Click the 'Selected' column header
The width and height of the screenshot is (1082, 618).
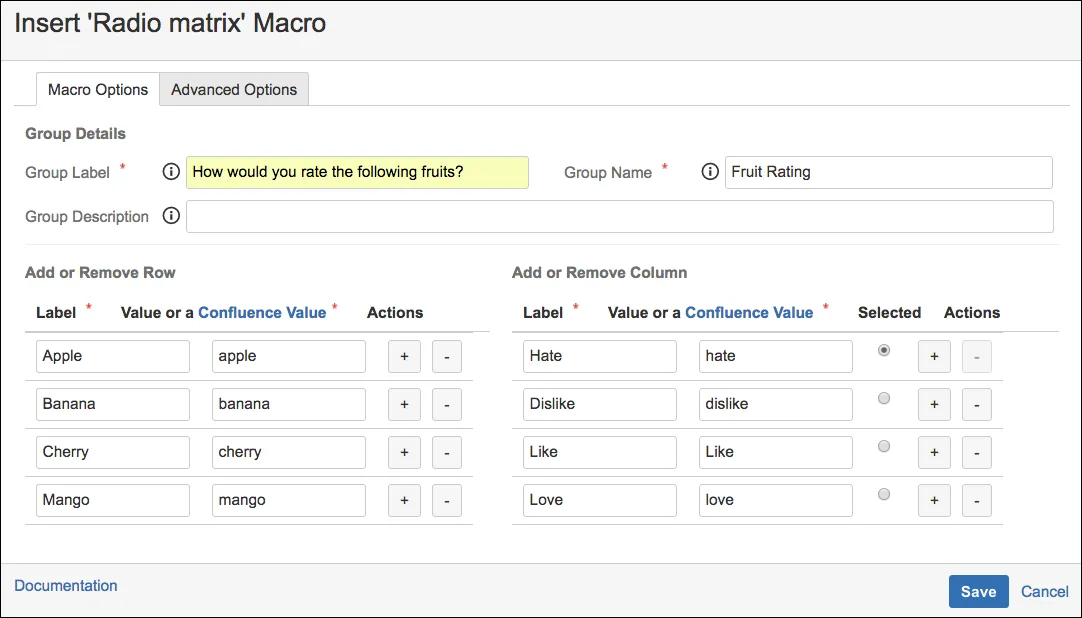click(889, 312)
